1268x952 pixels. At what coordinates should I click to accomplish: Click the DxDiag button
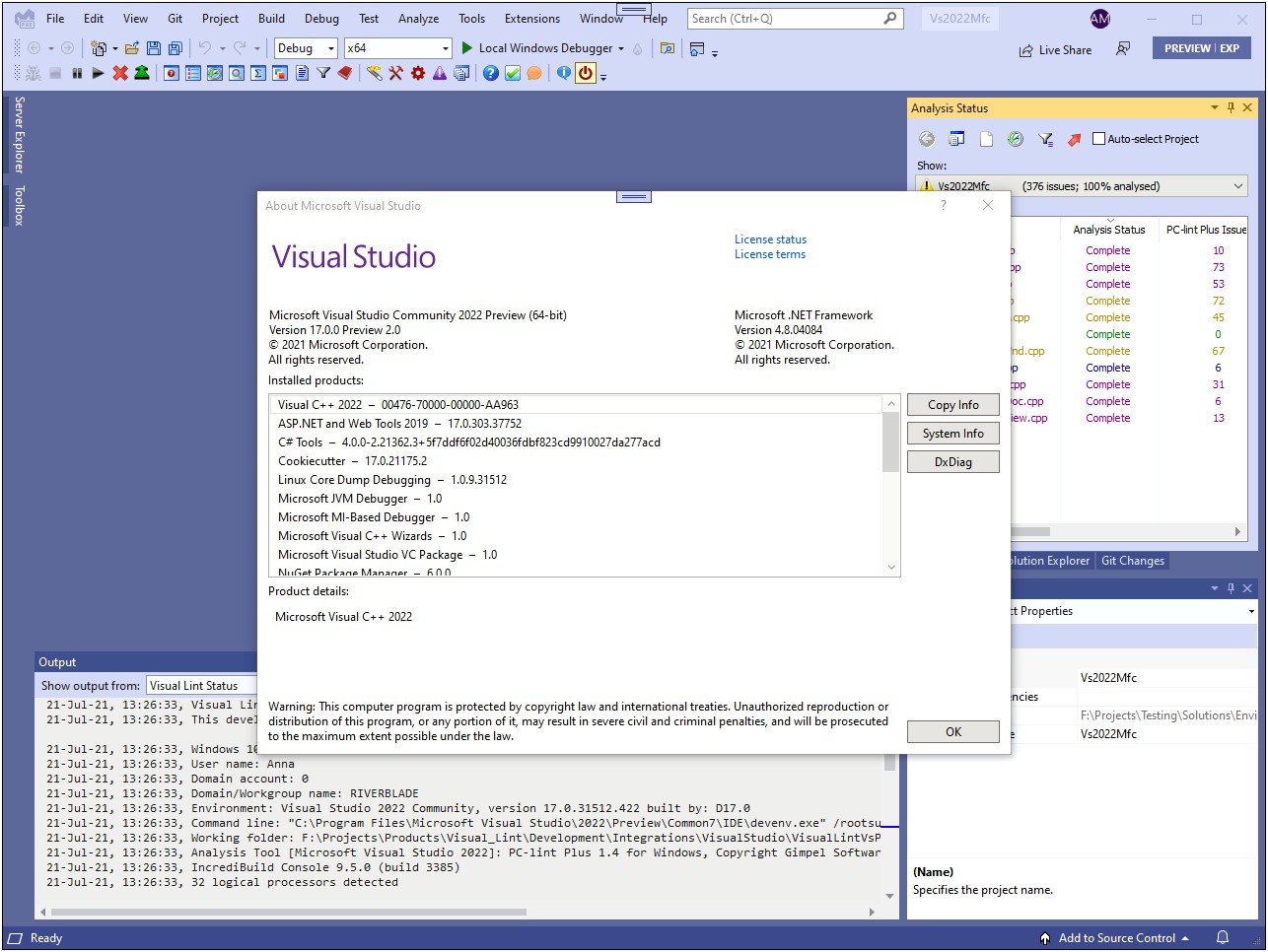953,462
